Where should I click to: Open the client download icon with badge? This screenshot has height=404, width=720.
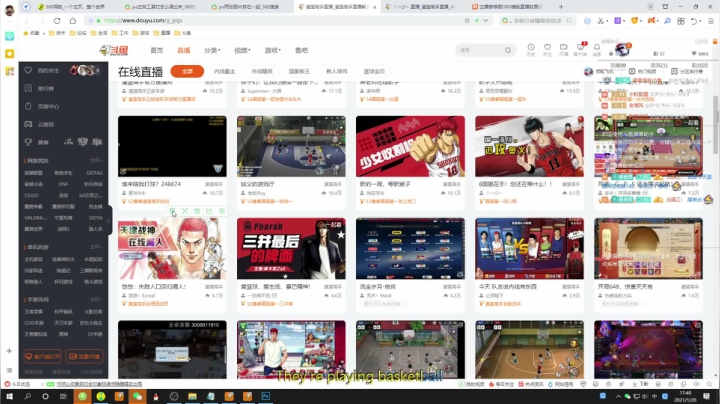pos(580,50)
